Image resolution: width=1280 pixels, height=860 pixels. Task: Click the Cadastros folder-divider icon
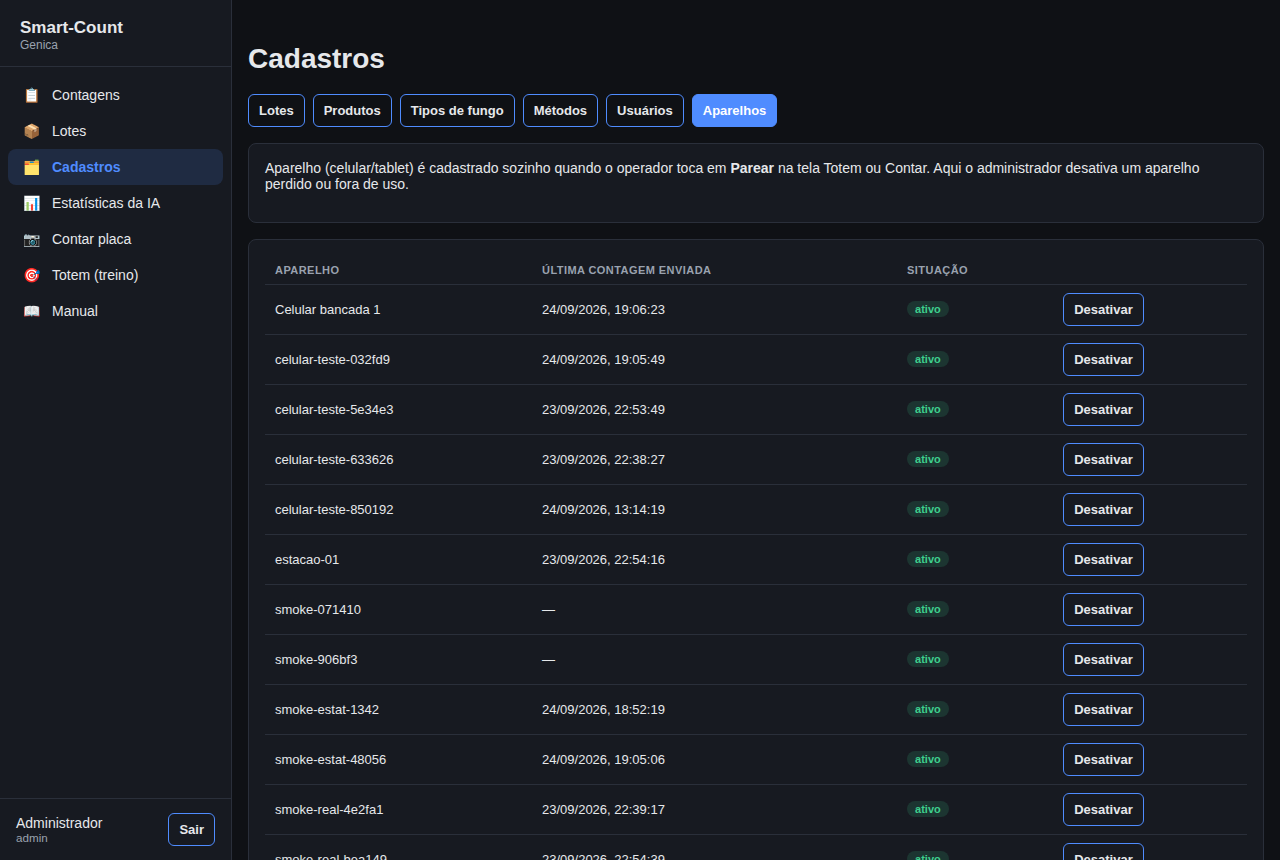(x=32, y=167)
